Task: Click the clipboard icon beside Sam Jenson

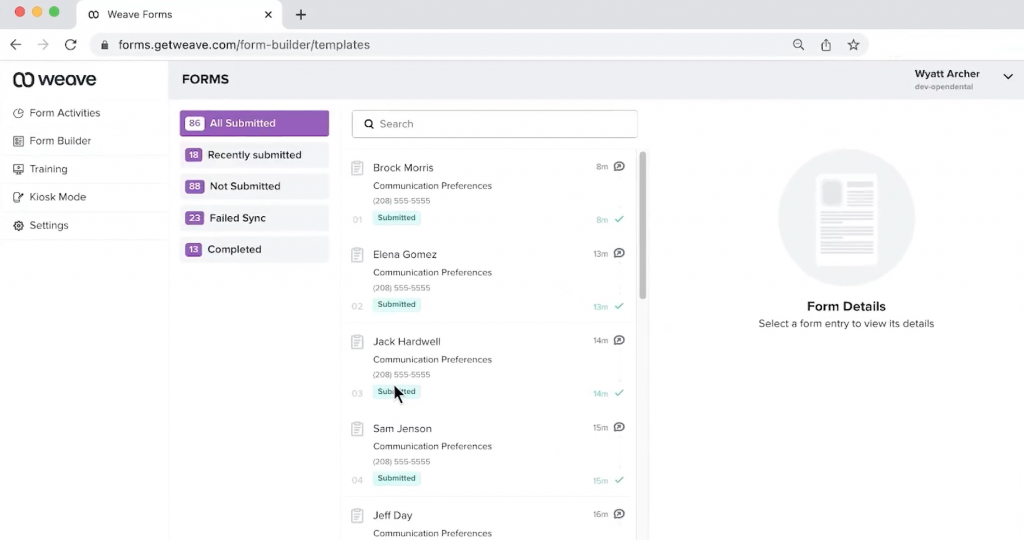Action: [357, 429]
